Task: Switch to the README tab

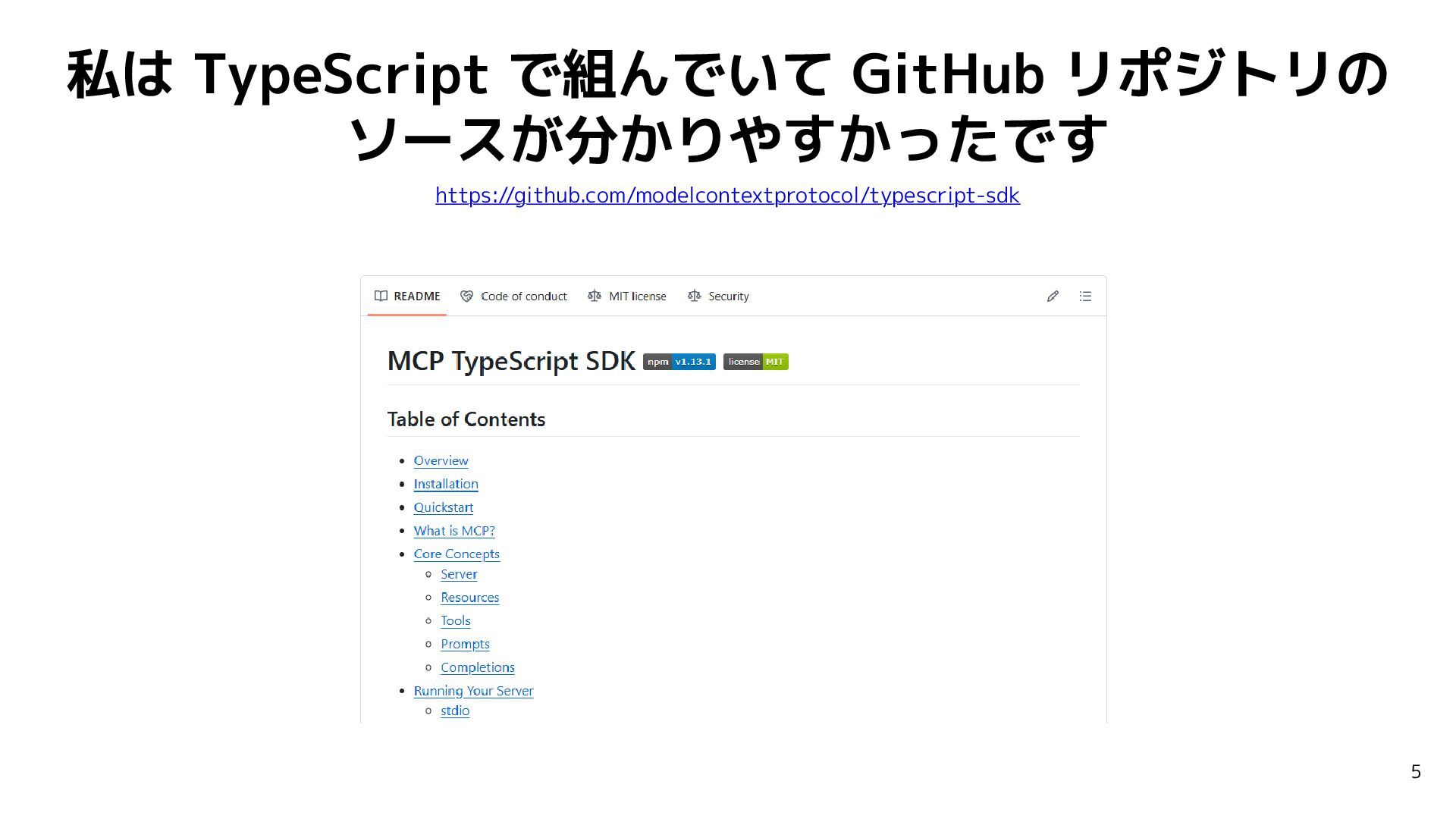Action: (x=407, y=297)
